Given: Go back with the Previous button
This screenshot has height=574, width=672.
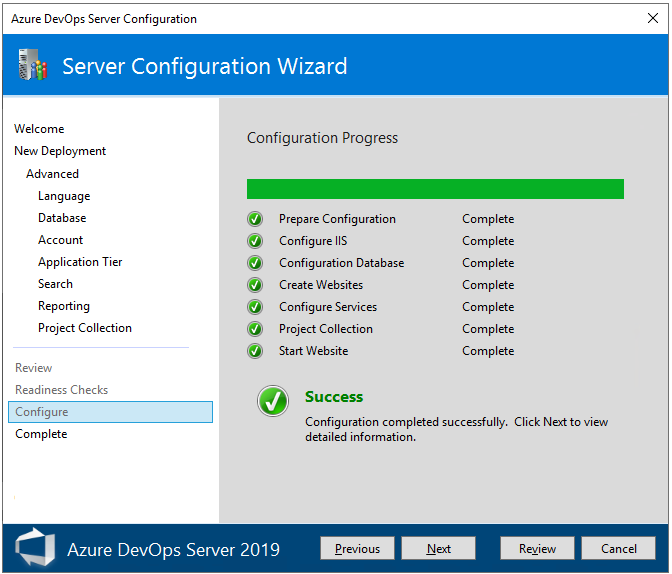Looking at the screenshot, I should 357,548.
